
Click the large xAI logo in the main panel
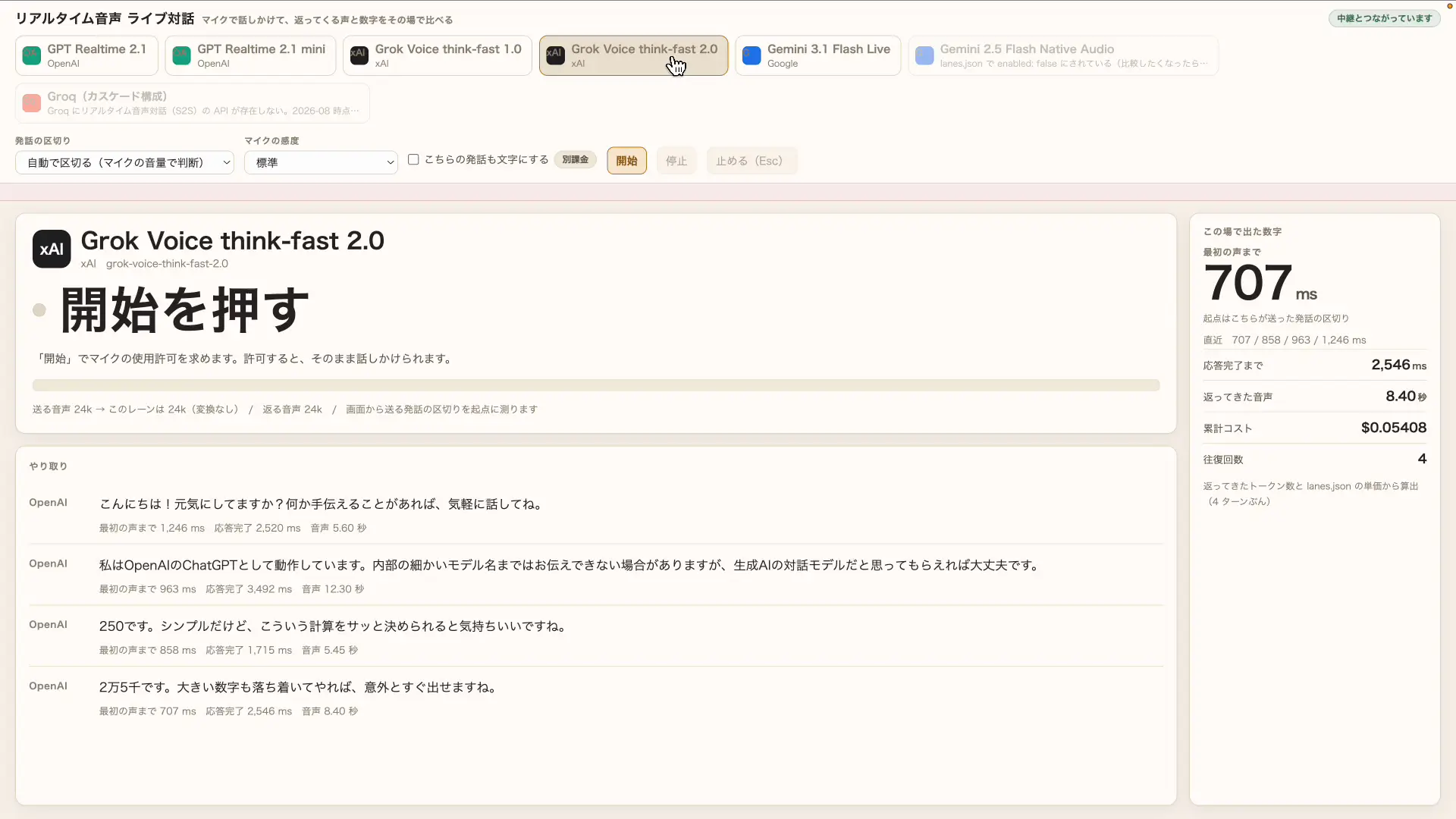[x=52, y=249]
